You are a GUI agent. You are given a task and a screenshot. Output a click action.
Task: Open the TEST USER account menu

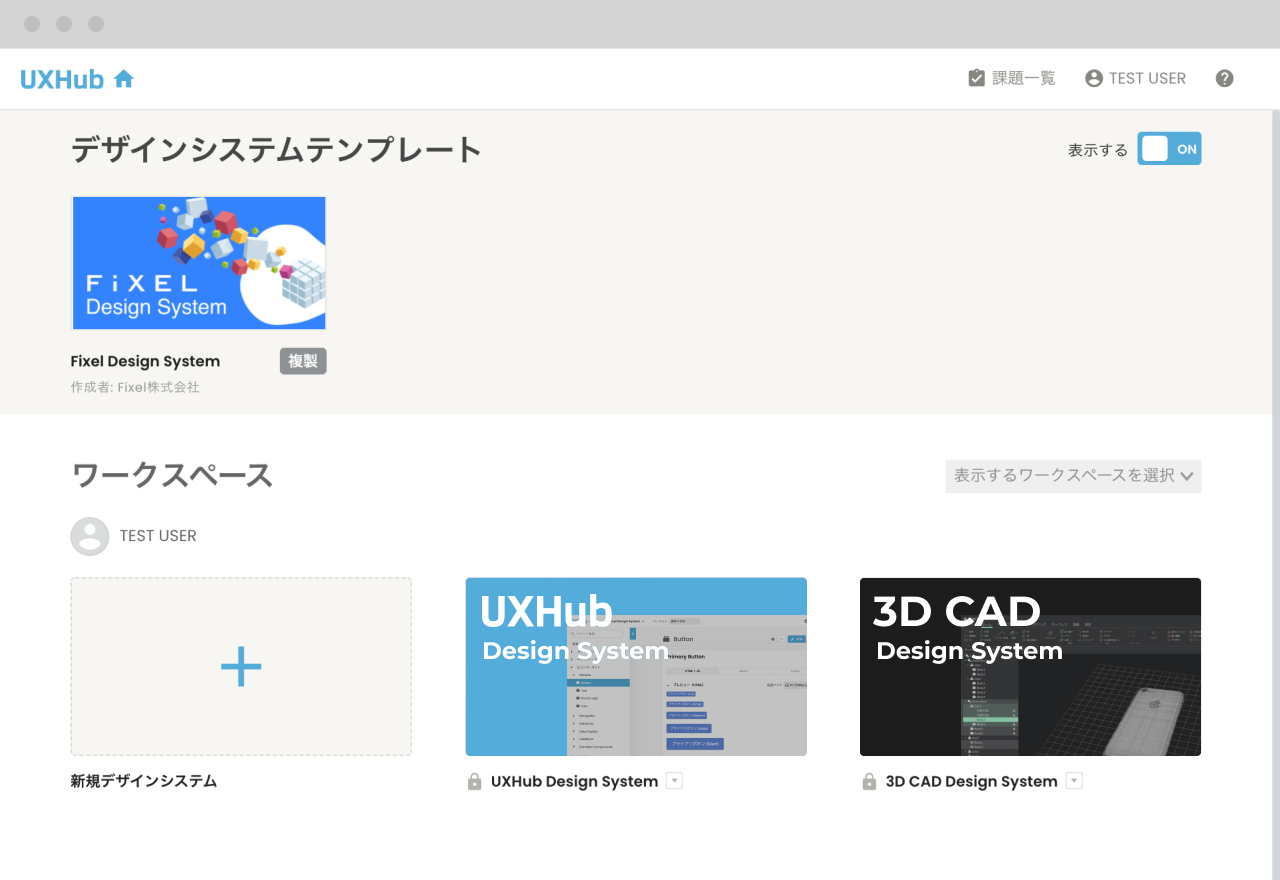tap(1149, 78)
